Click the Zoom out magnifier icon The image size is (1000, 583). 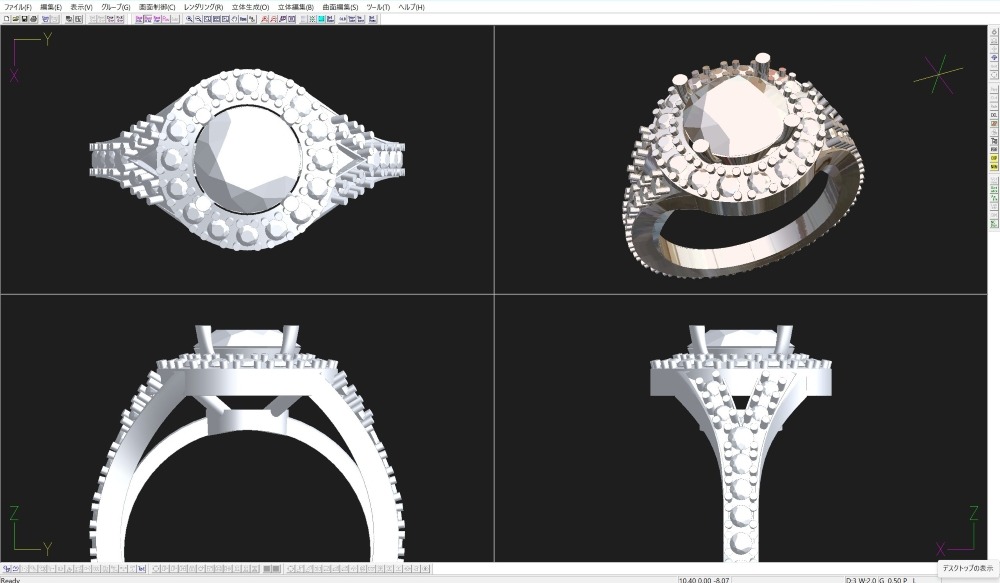(x=198, y=18)
